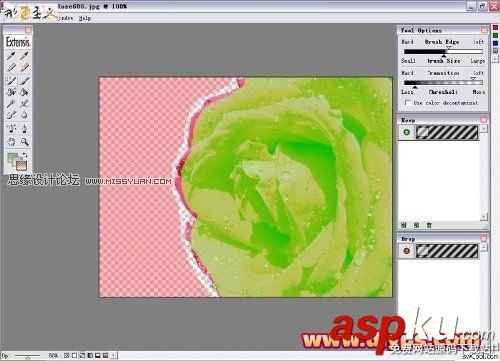Select the Magic Fill tool
The height and width of the screenshot is (361, 500).
coord(11,92)
